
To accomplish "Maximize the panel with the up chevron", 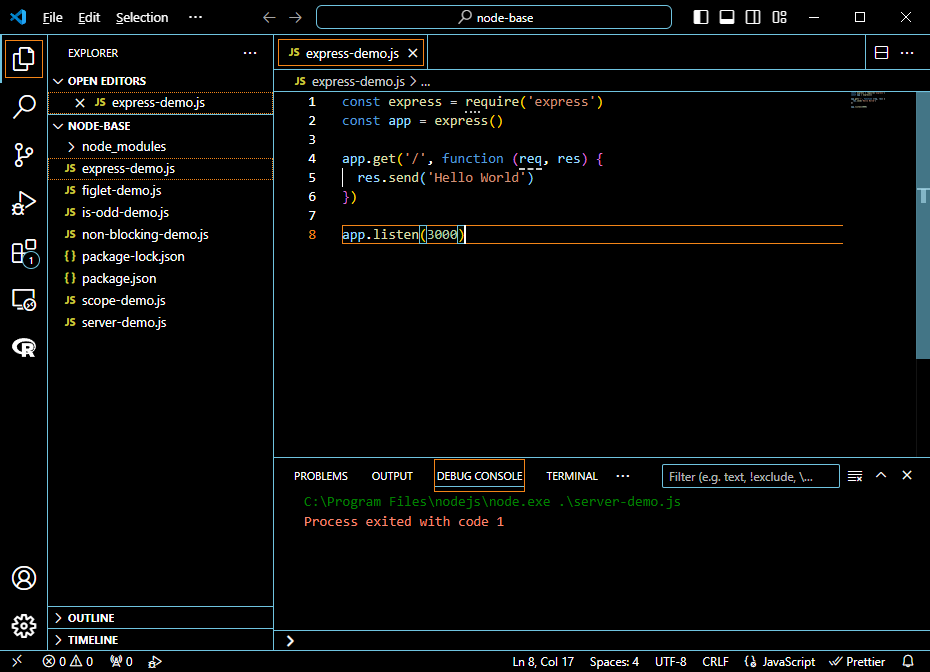I will (x=881, y=475).
